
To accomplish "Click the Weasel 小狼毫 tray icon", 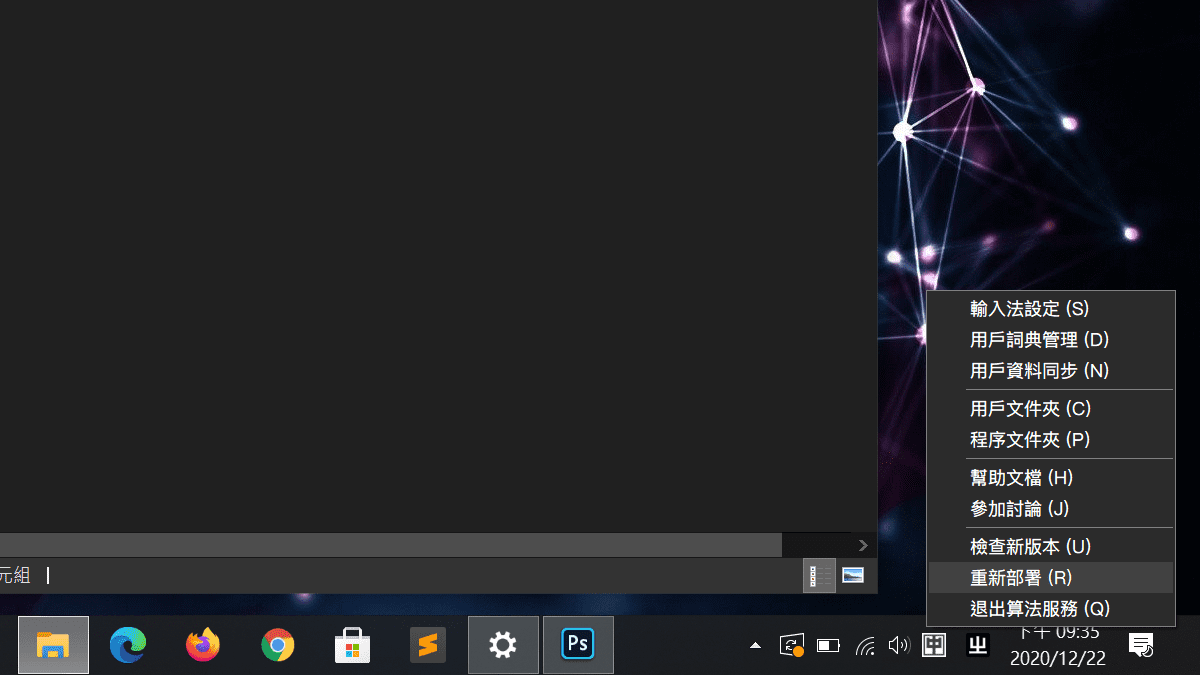I will tap(977, 645).
